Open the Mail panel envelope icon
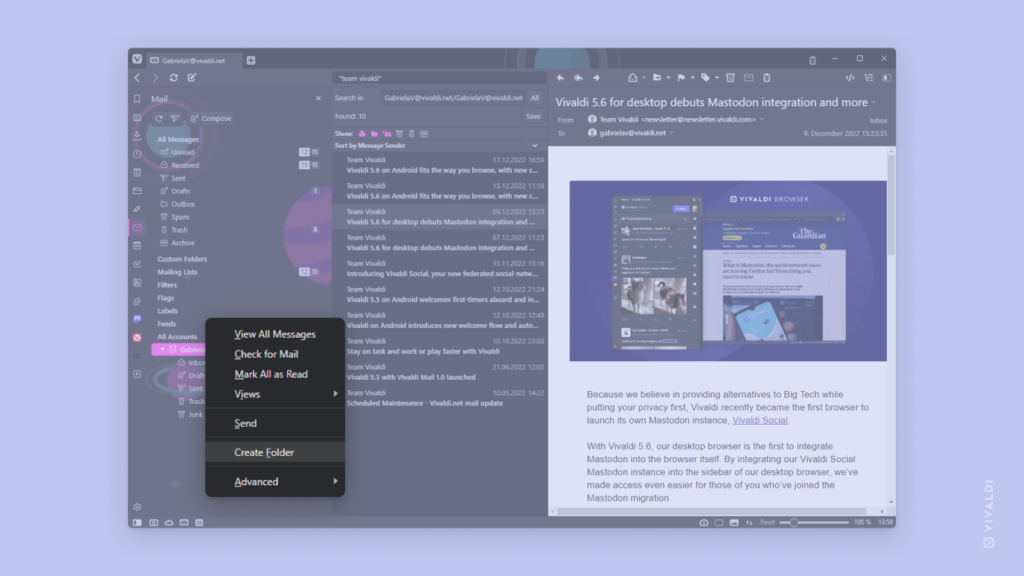 137,228
